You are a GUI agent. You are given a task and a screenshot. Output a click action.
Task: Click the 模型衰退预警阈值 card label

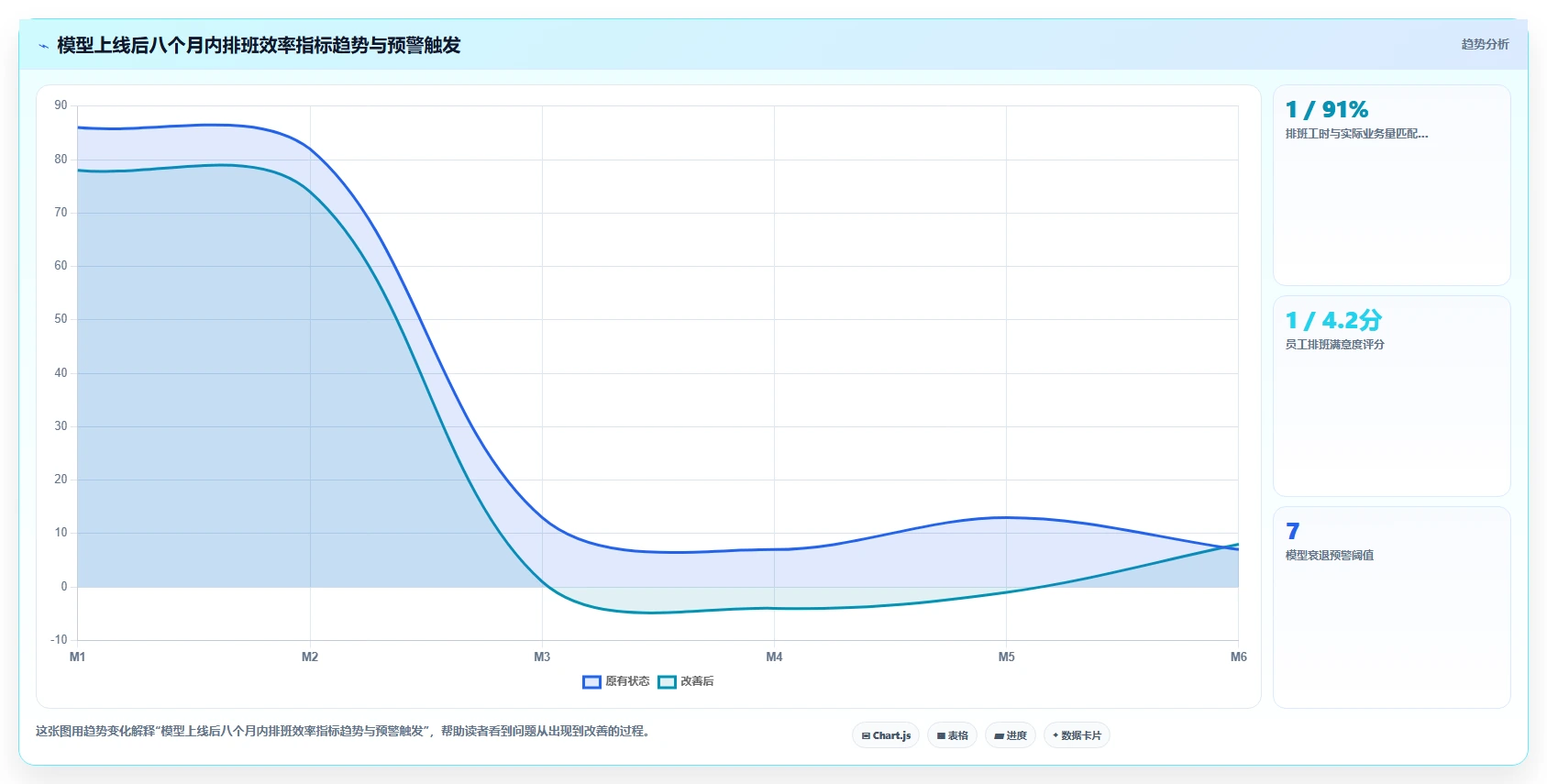coord(1330,556)
